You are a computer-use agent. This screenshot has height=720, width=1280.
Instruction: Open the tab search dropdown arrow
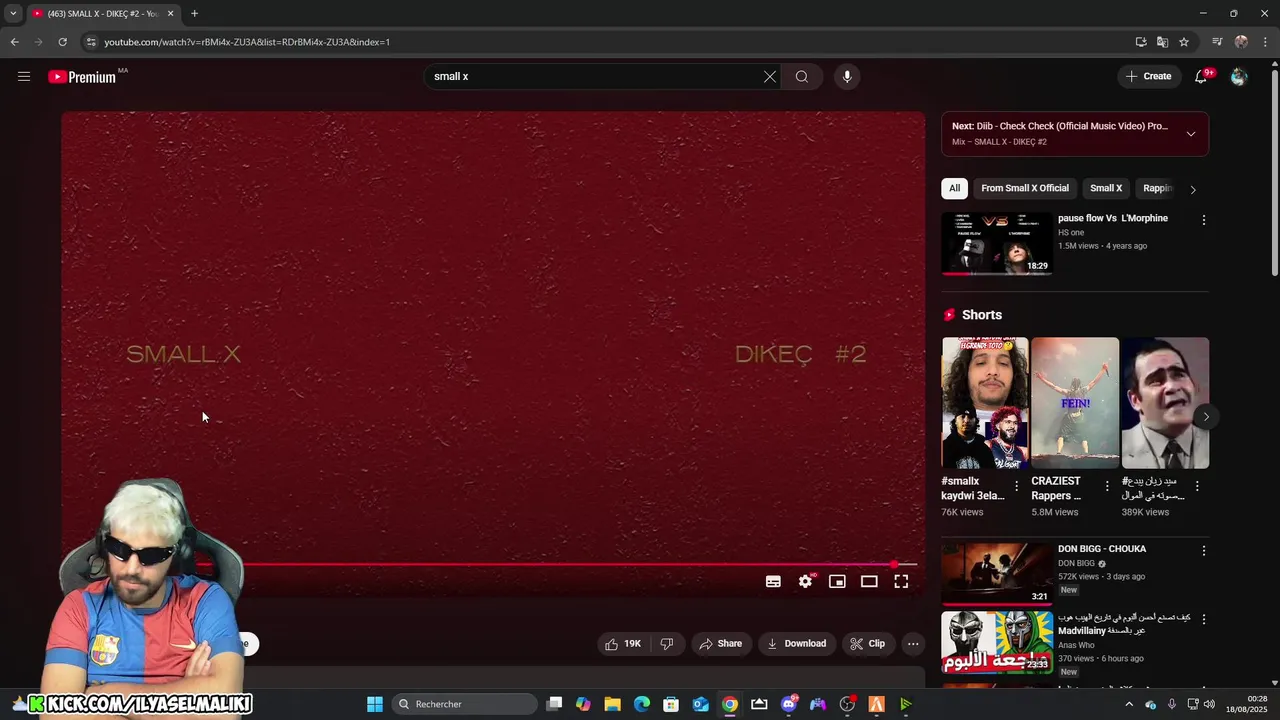[x=13, y=14]
